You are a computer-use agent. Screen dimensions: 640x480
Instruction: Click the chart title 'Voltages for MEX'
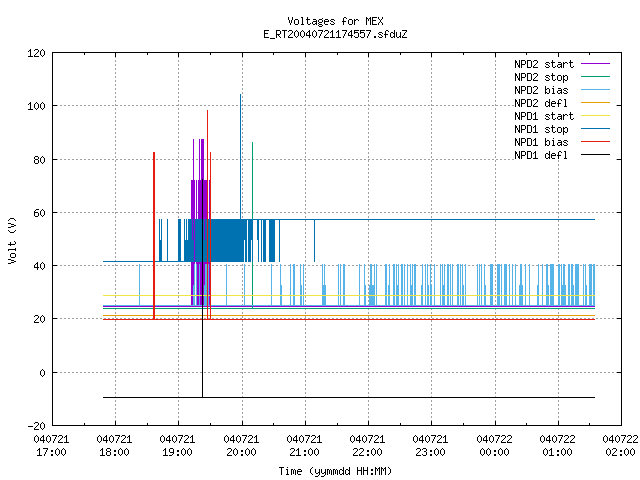[x=335, y=21]
